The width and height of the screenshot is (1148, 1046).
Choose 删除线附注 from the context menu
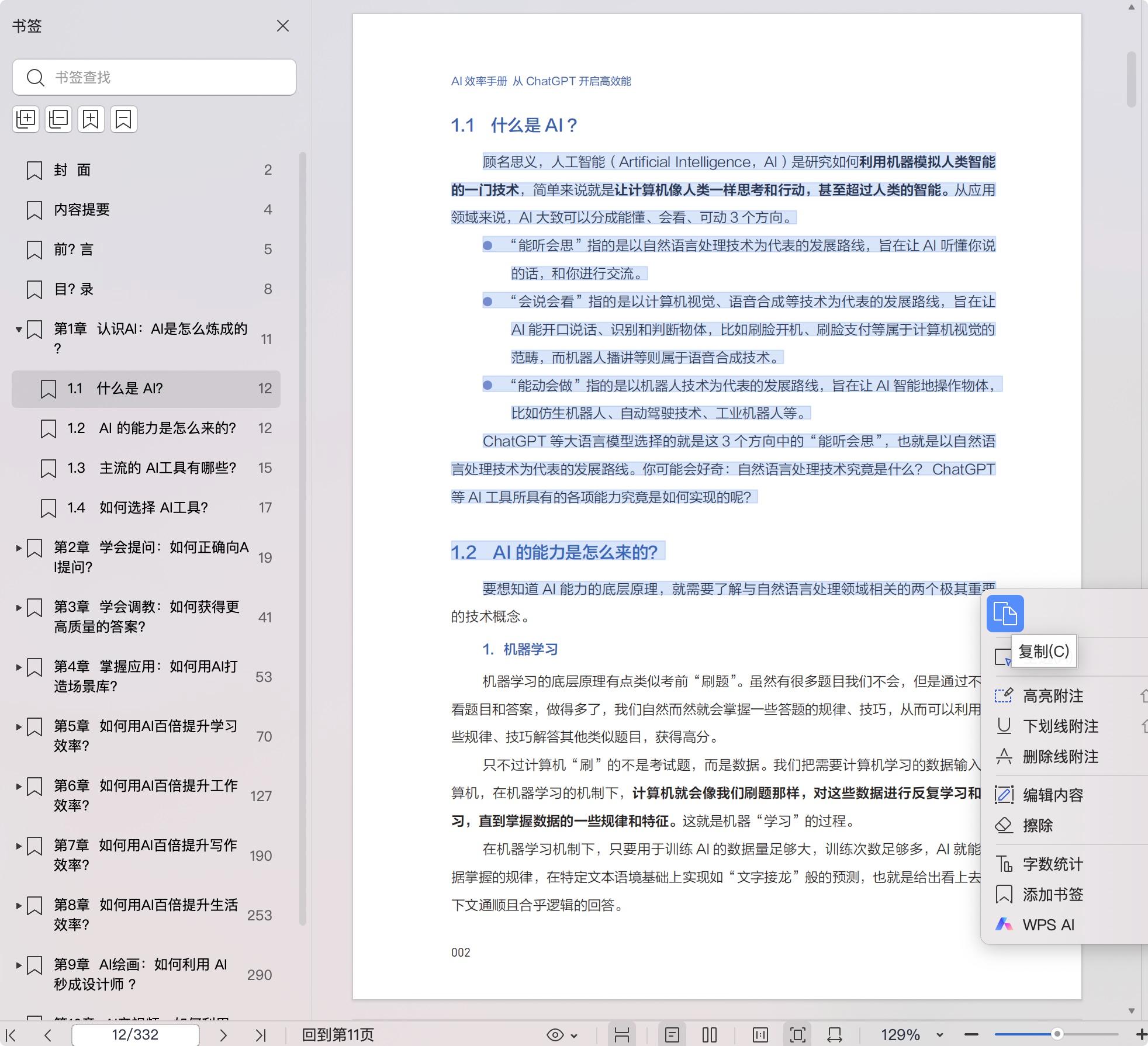click(x=1064, y=757)
